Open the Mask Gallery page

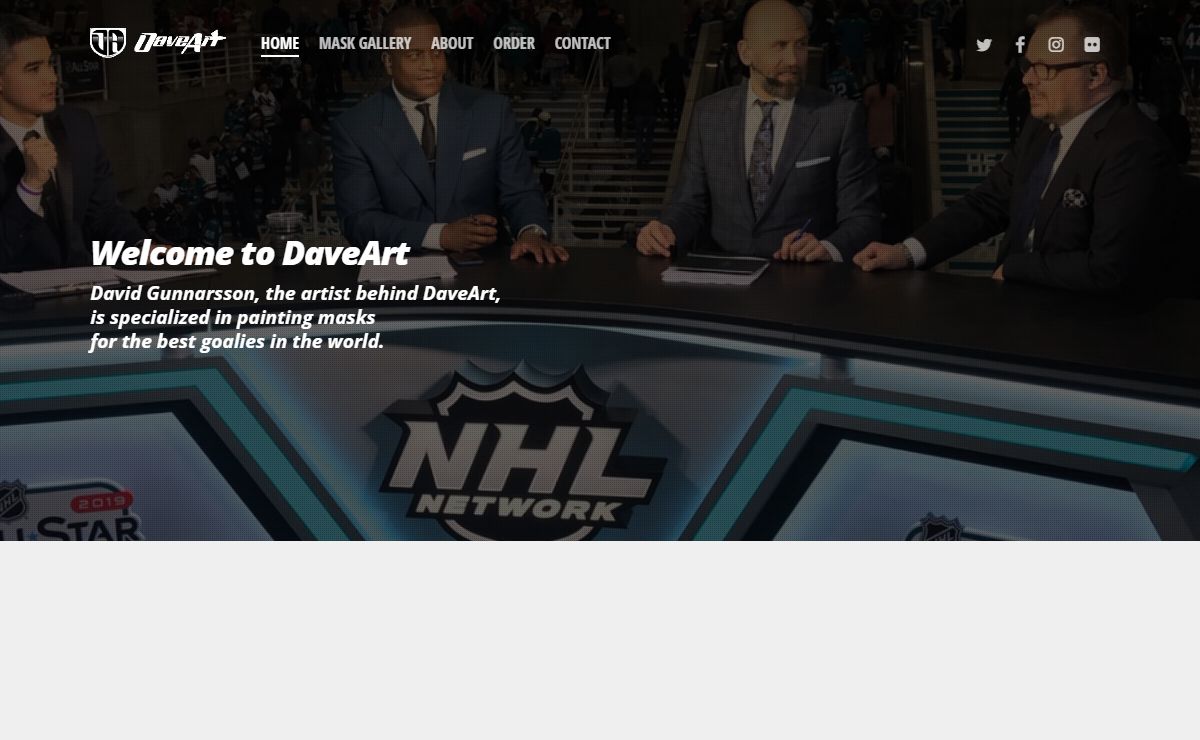click(364, 43)
